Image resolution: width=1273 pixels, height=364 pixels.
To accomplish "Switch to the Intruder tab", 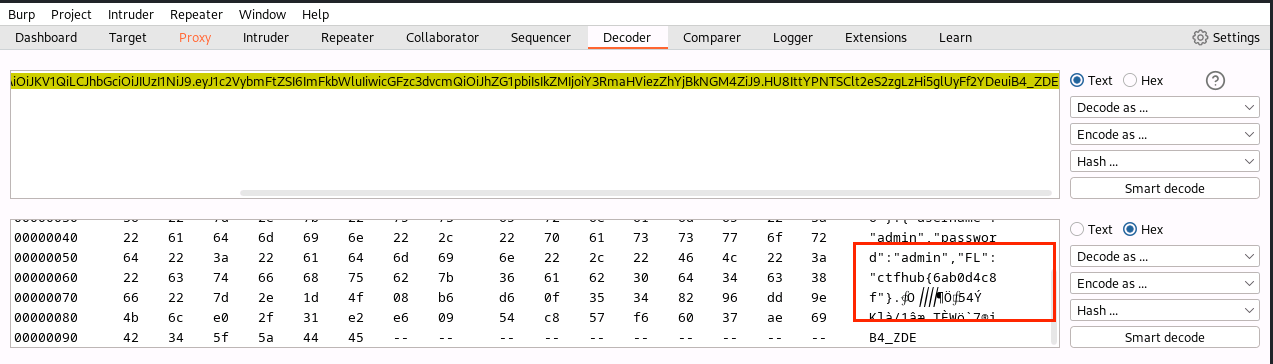I will [x=266, y=38].
